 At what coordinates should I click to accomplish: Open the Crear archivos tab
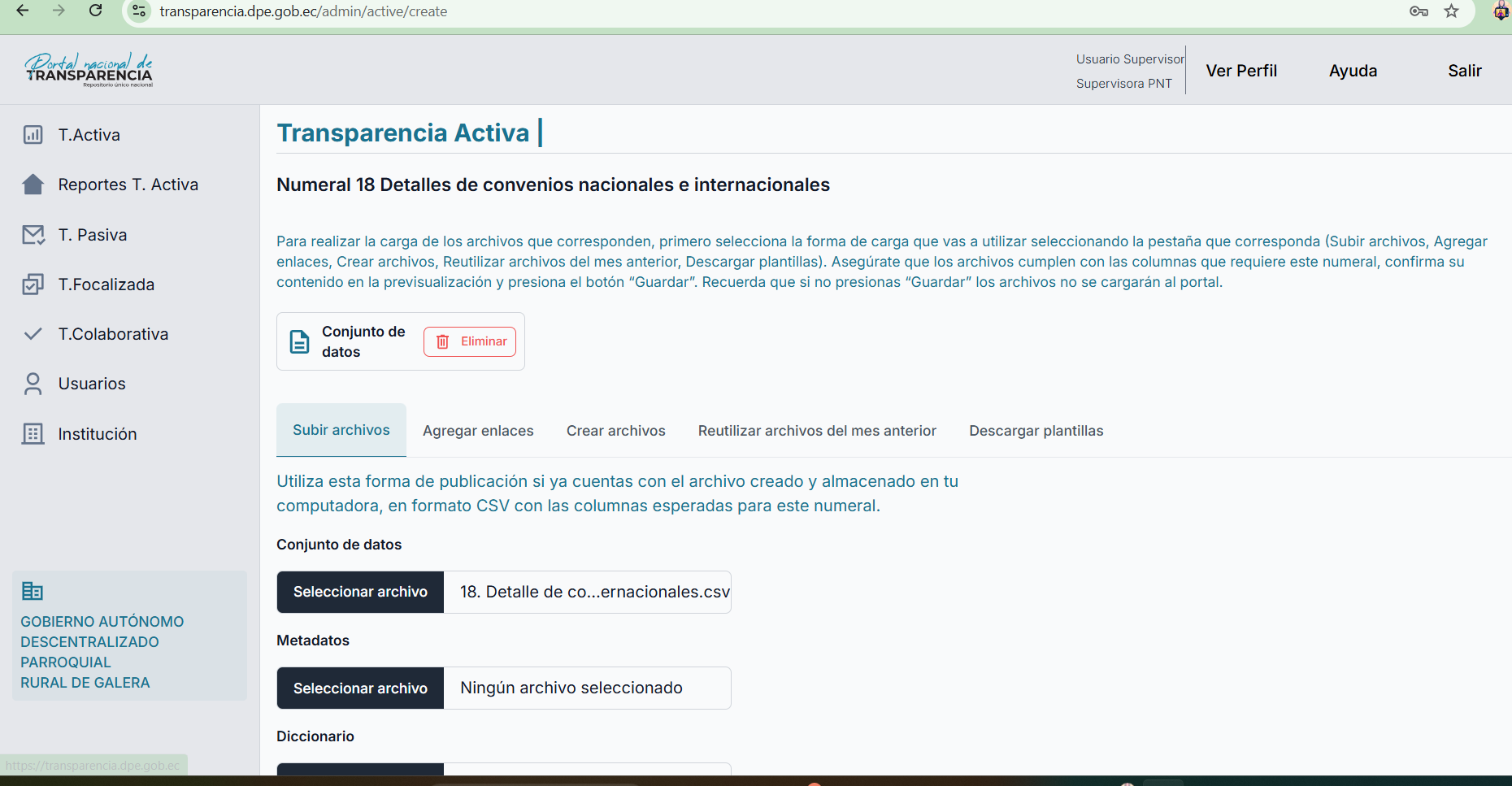tap(615, 431)
